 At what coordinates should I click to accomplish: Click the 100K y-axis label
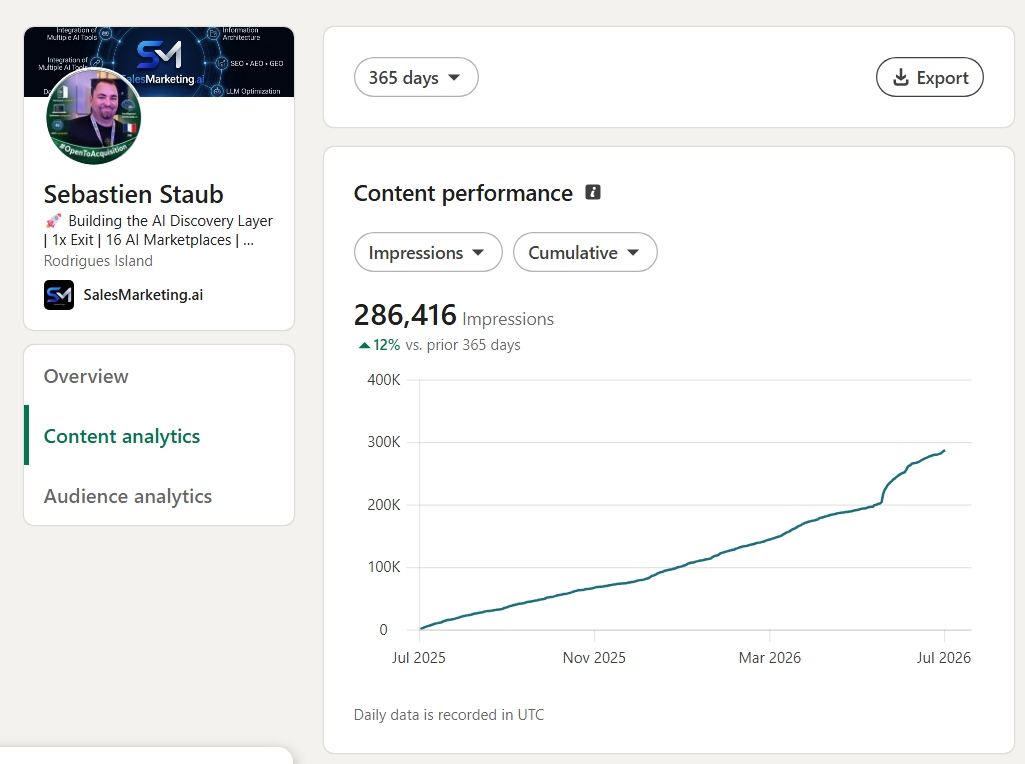click(384, 567)
